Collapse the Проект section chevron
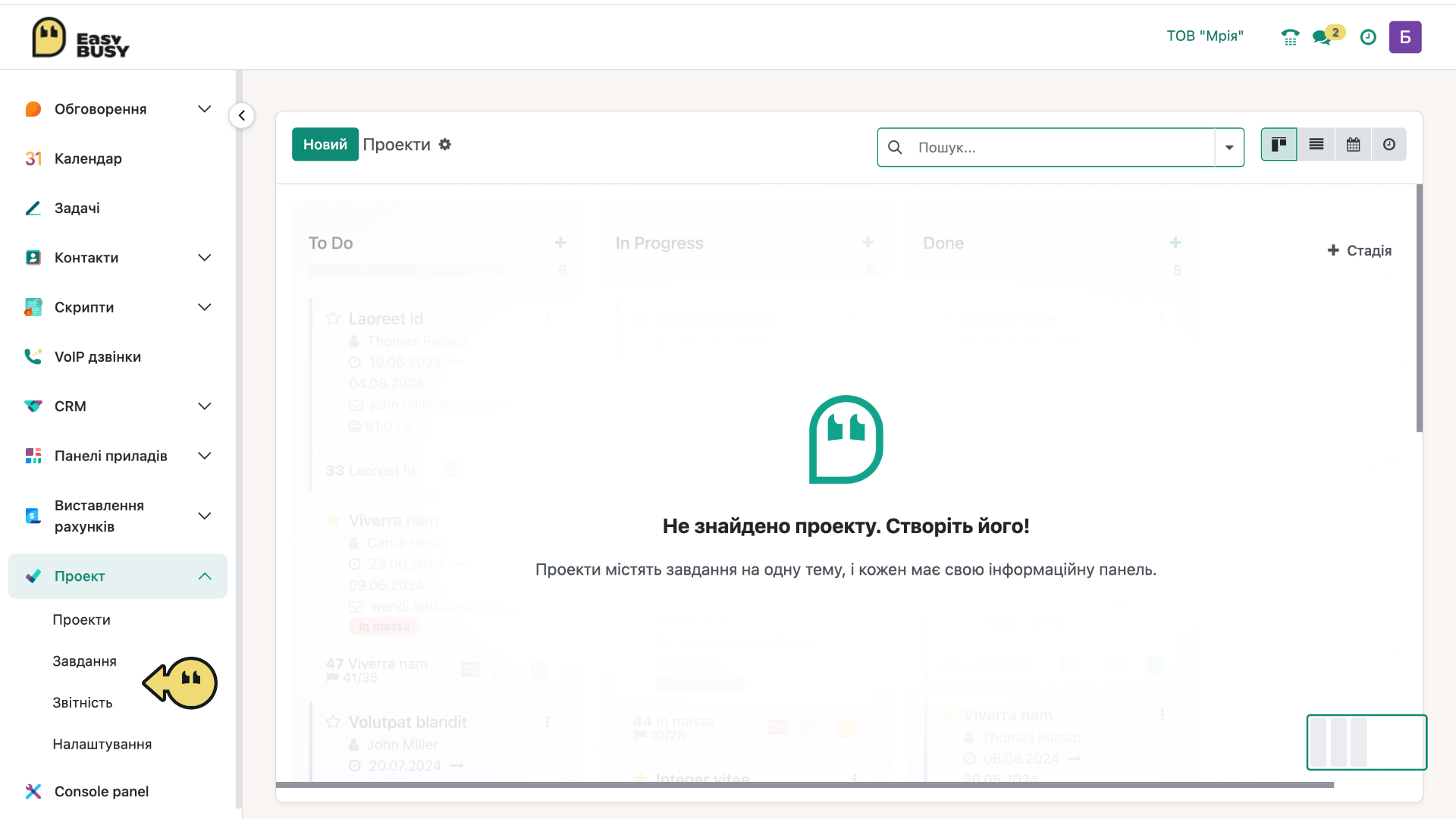The height and width of the screenshot is (819, 1456). [x=205, y=576]
